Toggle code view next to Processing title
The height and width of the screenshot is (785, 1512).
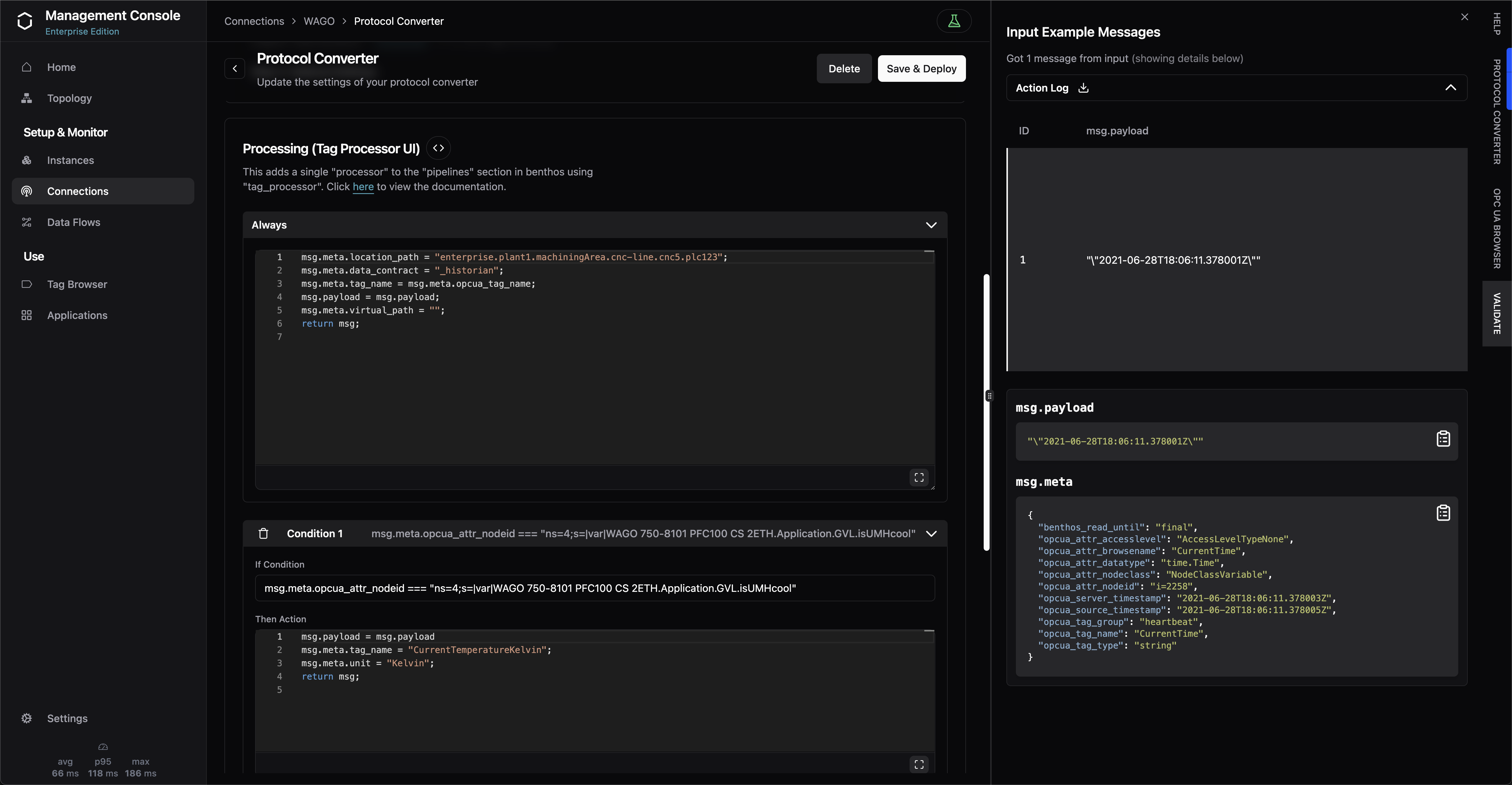(439, 148)
